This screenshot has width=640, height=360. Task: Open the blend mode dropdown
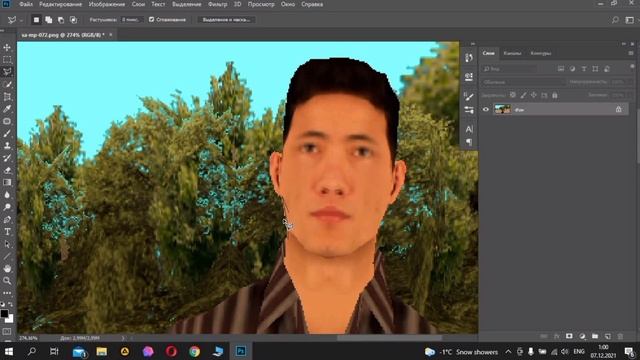pos(523,82)
